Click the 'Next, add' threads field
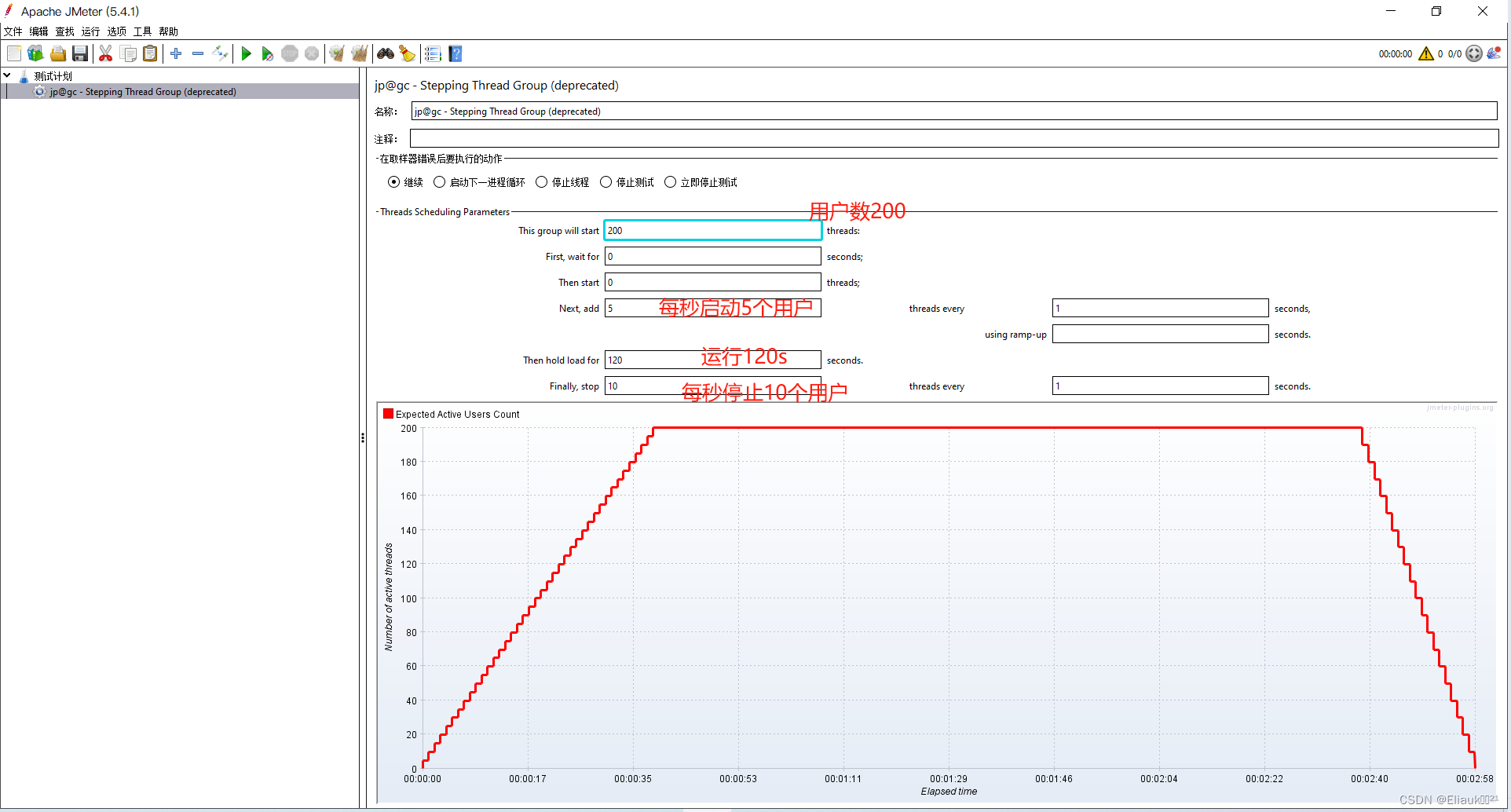The height and width of the screenshot is (812, 1511). 713,309
